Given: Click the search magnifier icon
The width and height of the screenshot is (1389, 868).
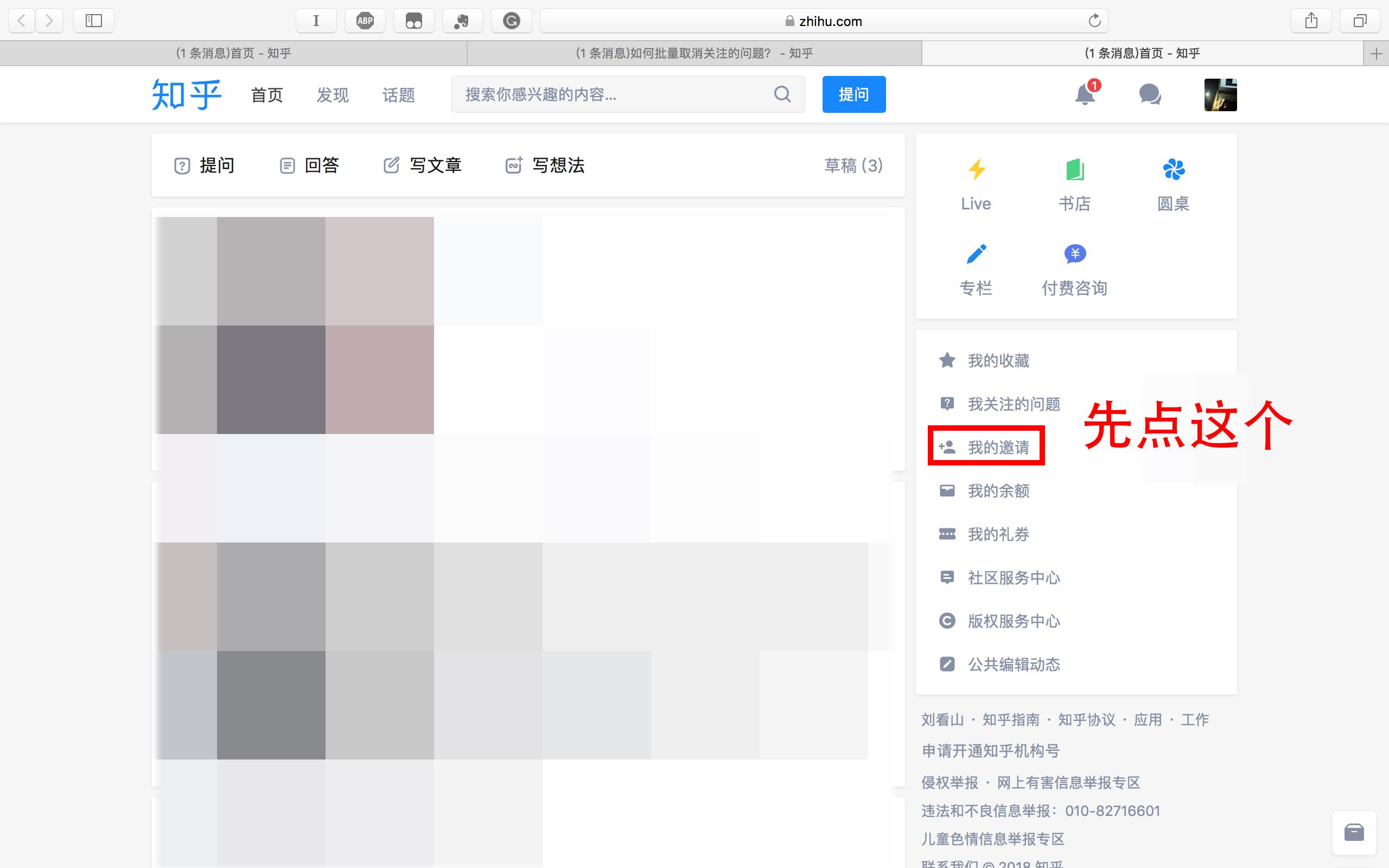Looking at the screenshot, I should [782, 94].
